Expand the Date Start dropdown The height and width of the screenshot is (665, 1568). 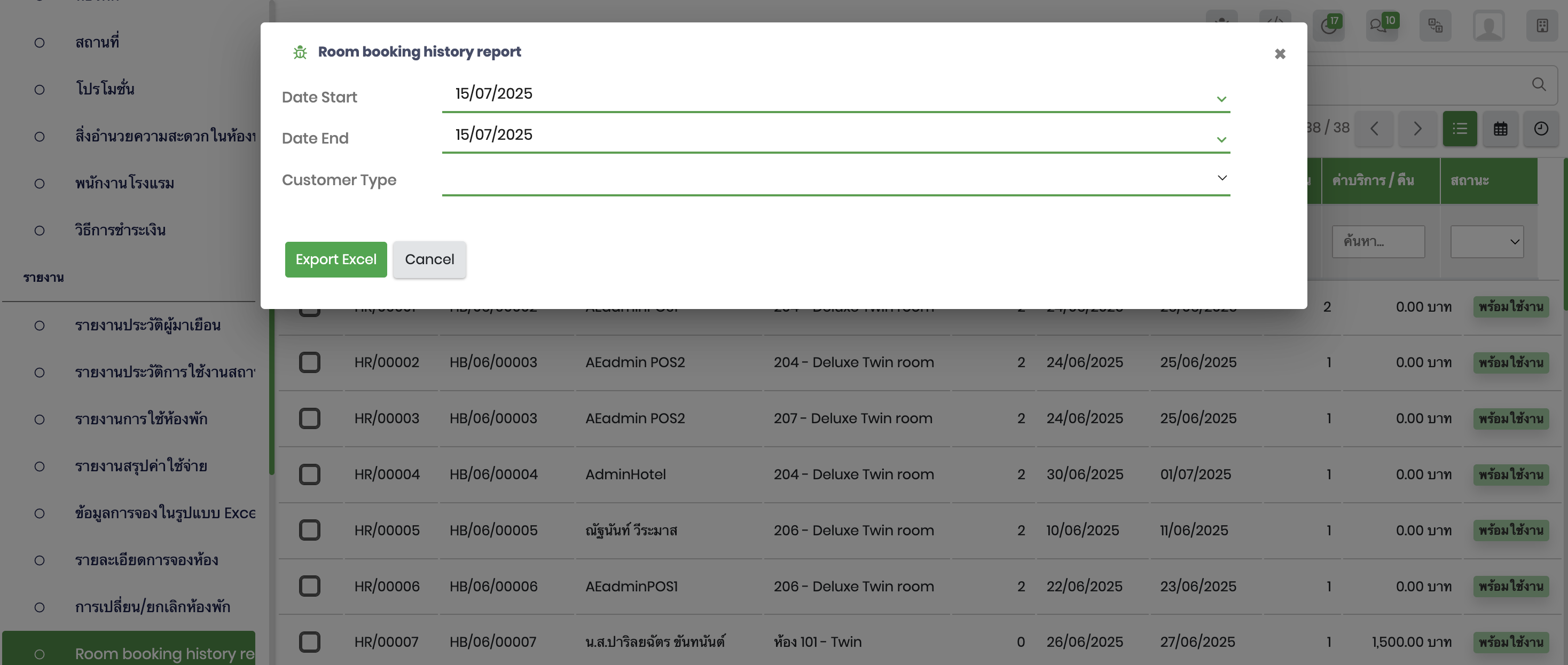pos(1221,99)
